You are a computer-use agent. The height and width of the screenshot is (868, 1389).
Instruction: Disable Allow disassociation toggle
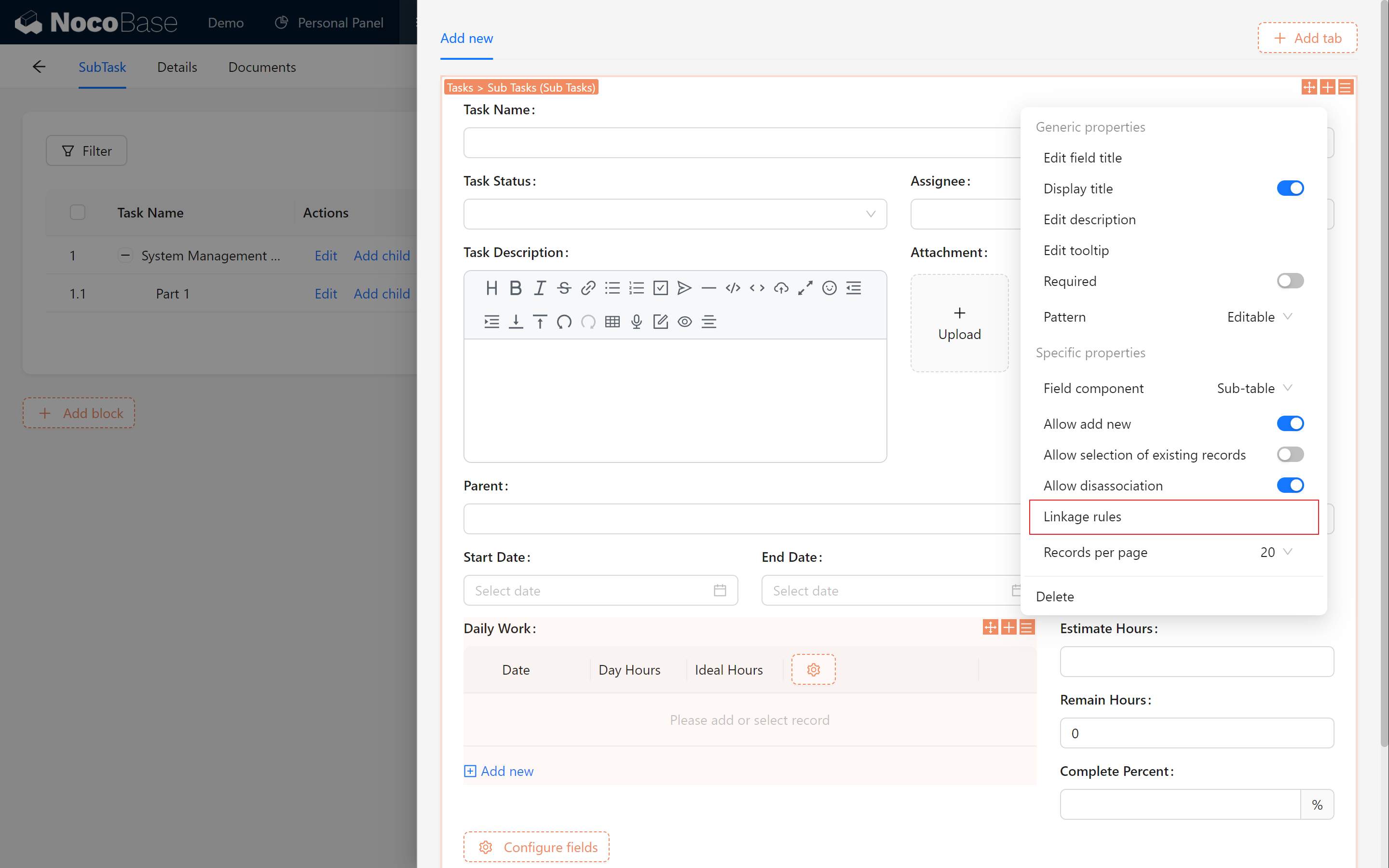tap(1291, 485)
